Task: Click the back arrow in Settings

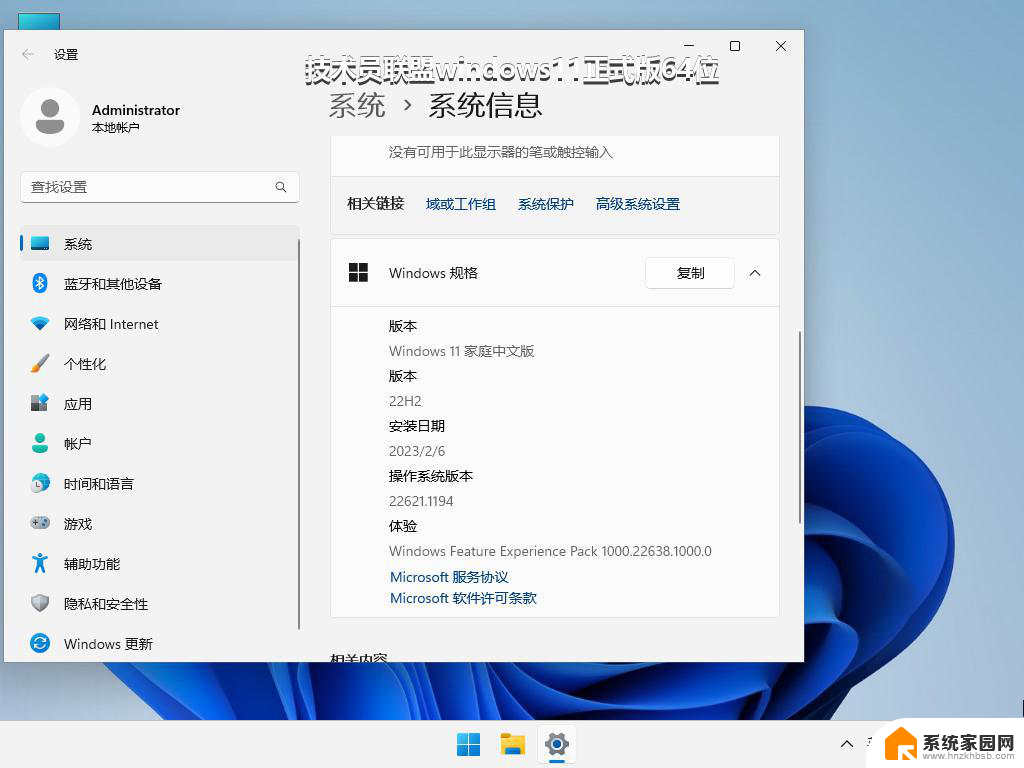Action: [x=27, y=54]
